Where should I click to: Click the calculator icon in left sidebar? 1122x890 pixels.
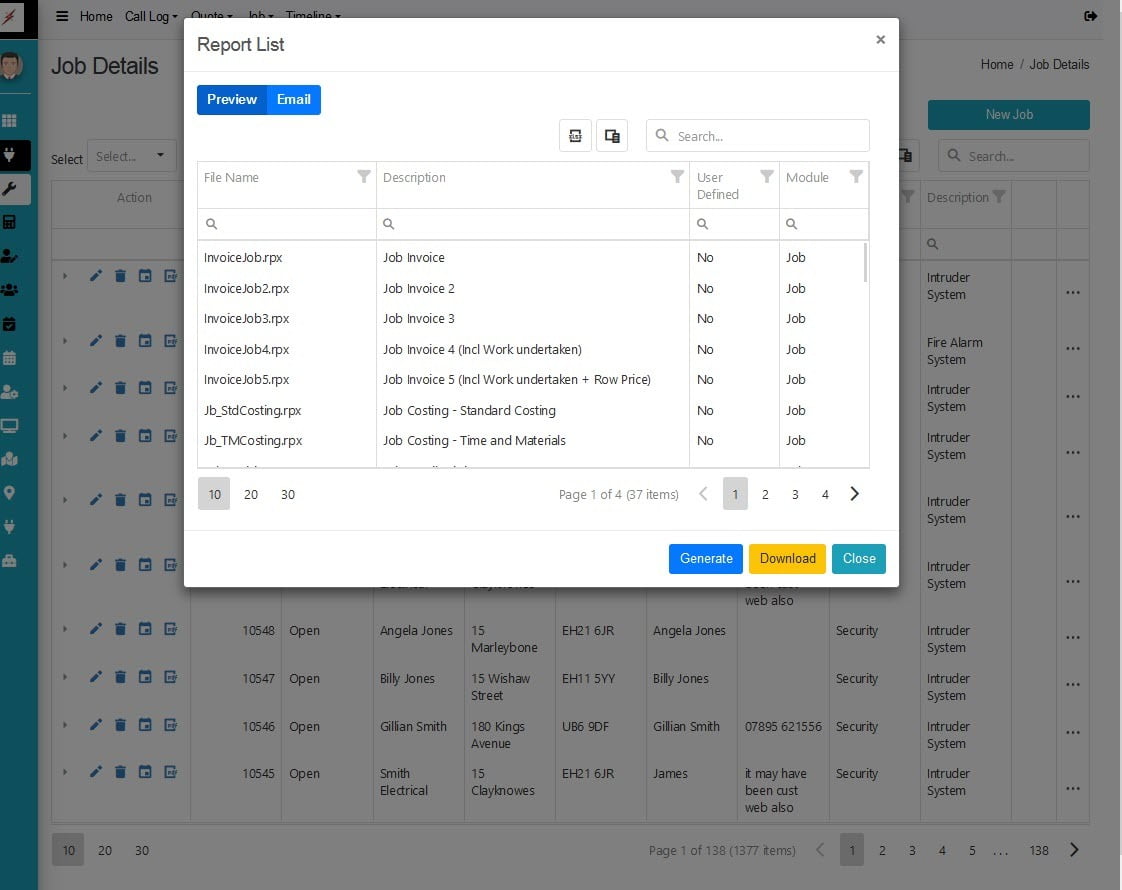(x=10, y=222)
